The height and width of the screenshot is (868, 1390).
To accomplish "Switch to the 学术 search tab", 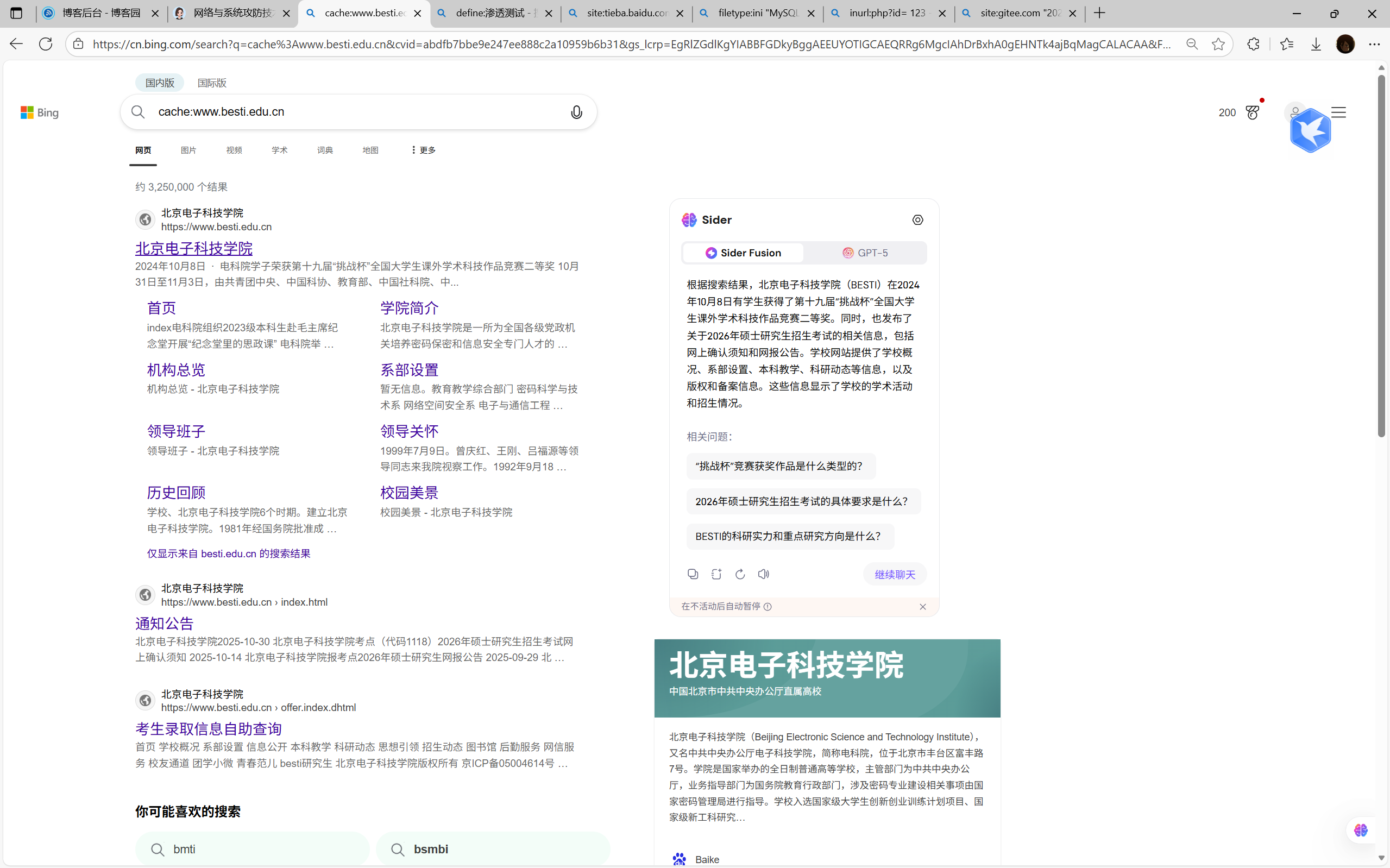I will tap(280, 150).
